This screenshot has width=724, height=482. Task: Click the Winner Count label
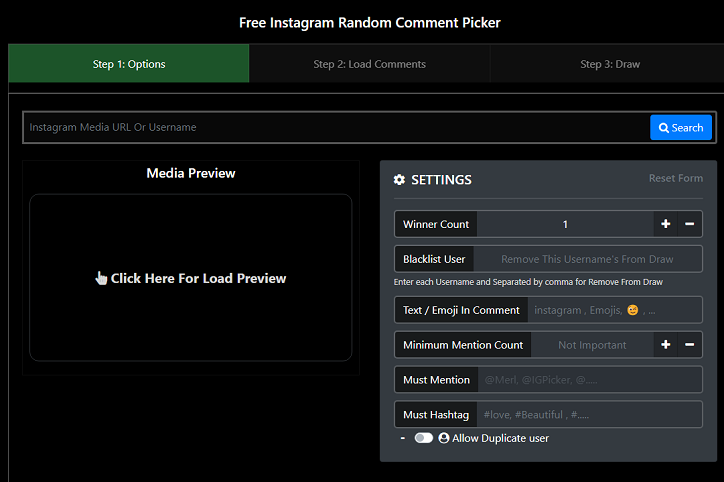pyautogui.click(x=436, y=224)
